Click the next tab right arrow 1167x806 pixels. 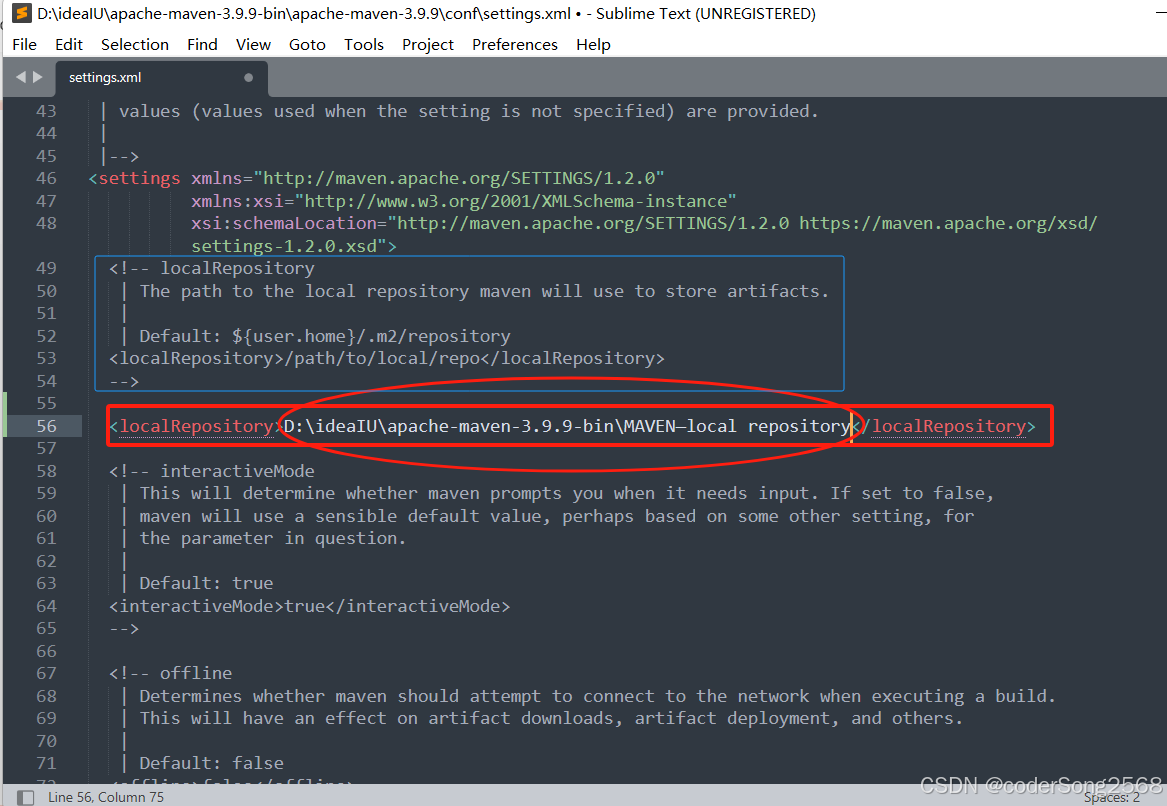pos(37,77)
